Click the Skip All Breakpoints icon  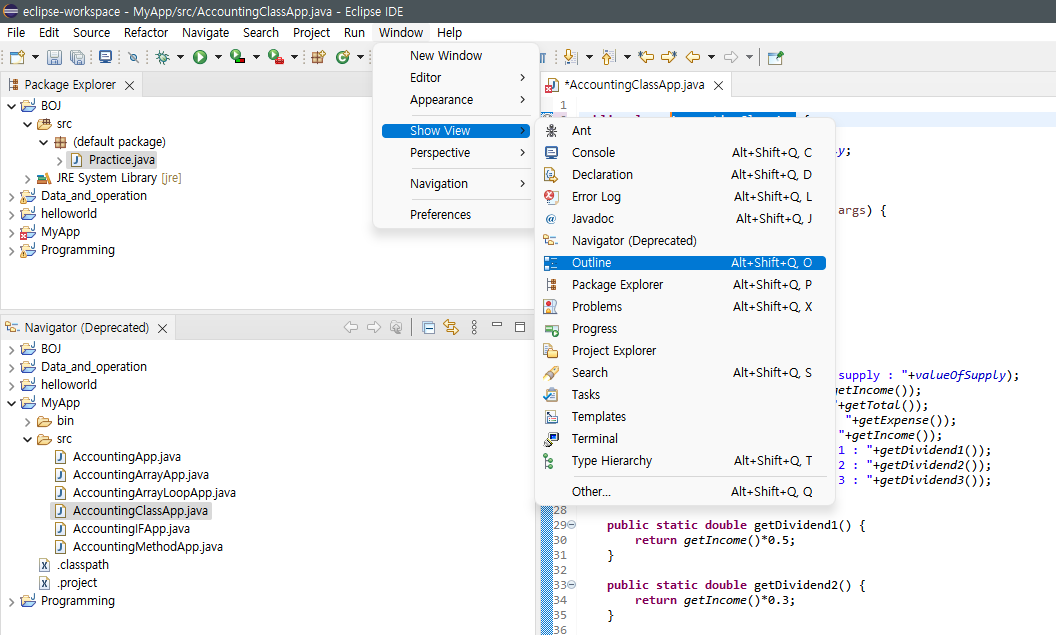[133, 57]
